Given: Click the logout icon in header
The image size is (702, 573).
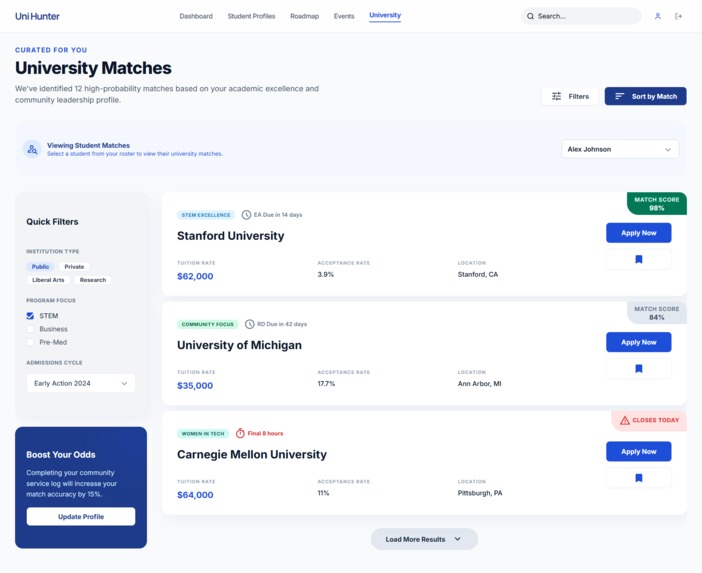Looking at the screenshot, I should click(678, 16).
